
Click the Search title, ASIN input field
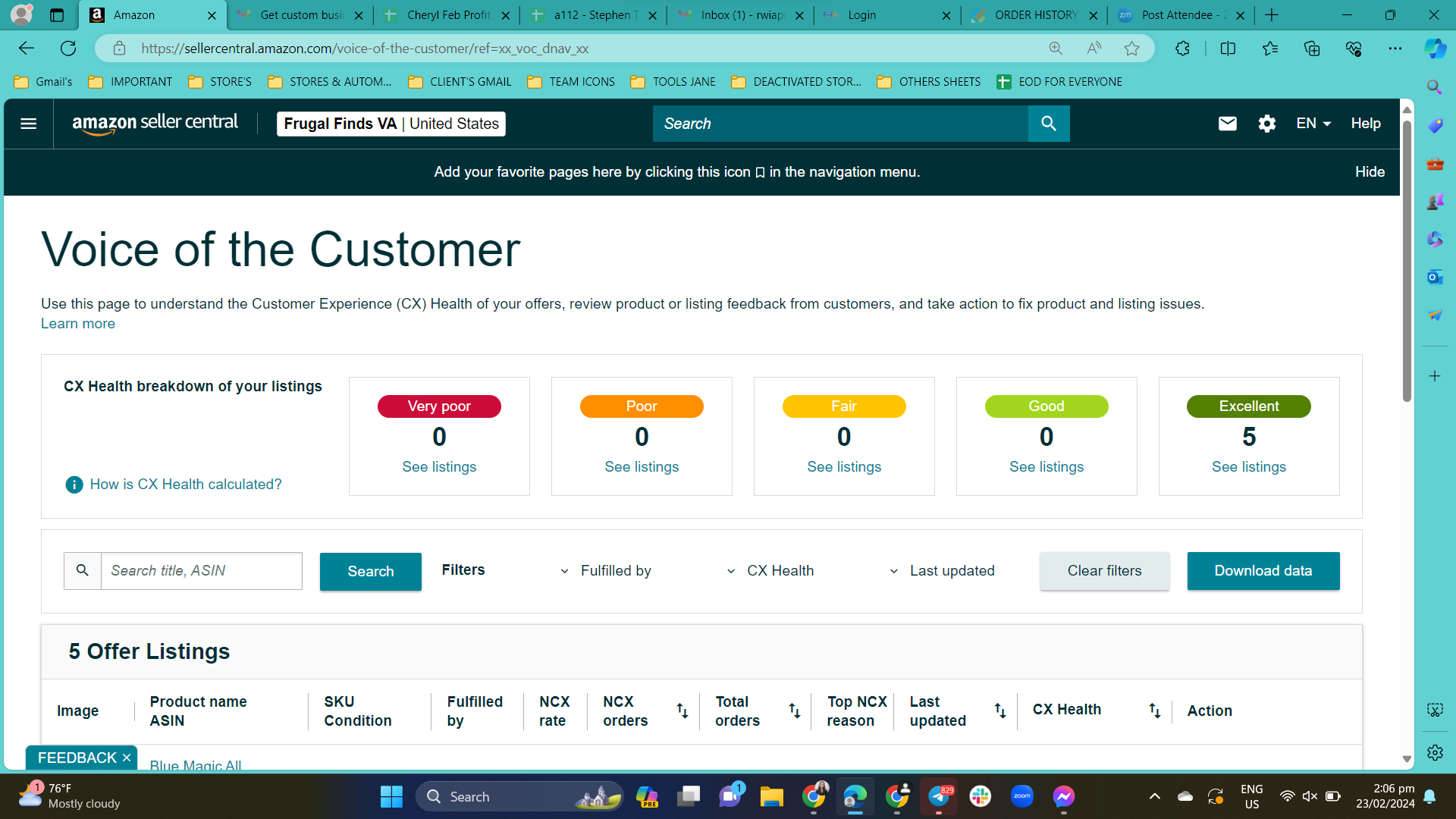(202, 571)
